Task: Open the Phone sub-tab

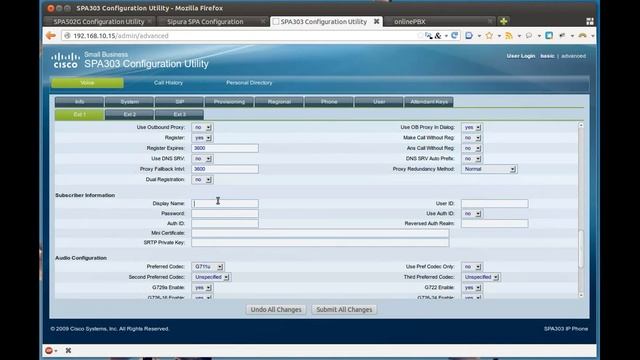Action: click(x=329, y=102)
